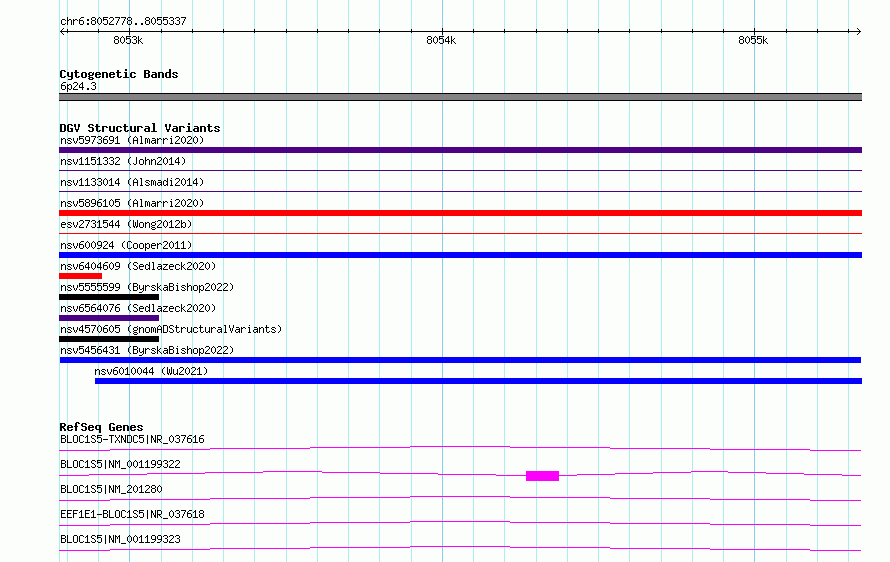The image size is (890, 562).
Task: Open variant nsv6010044 (Wu2021) label
Action: point(151,371)
